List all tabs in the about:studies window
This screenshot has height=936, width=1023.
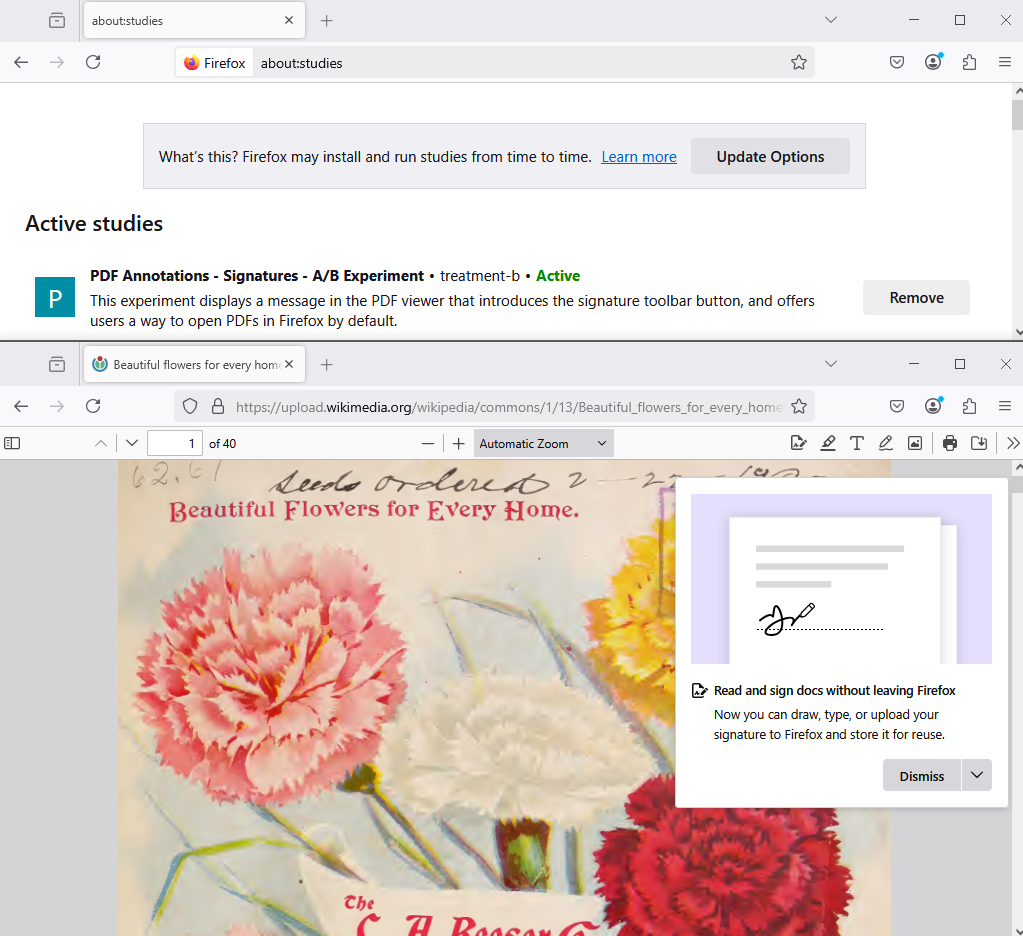pos(831,20)
